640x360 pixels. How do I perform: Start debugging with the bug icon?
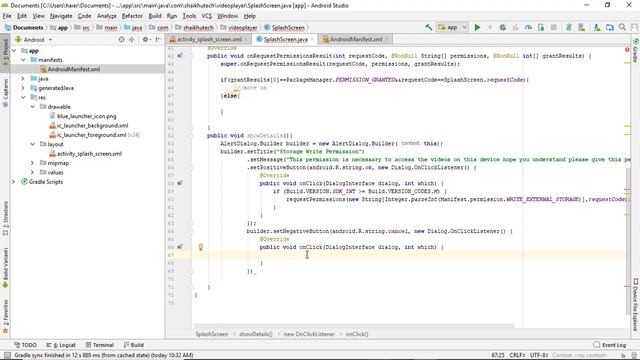[502, 27]
